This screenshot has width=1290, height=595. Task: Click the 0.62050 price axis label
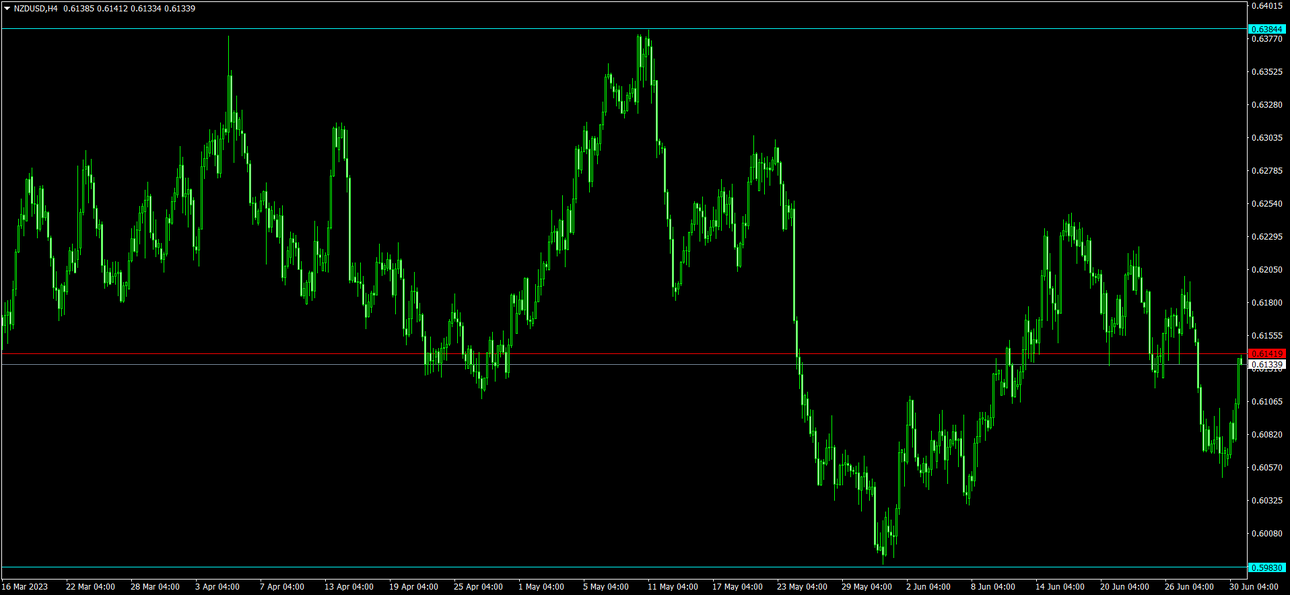tap(1267, 270)
